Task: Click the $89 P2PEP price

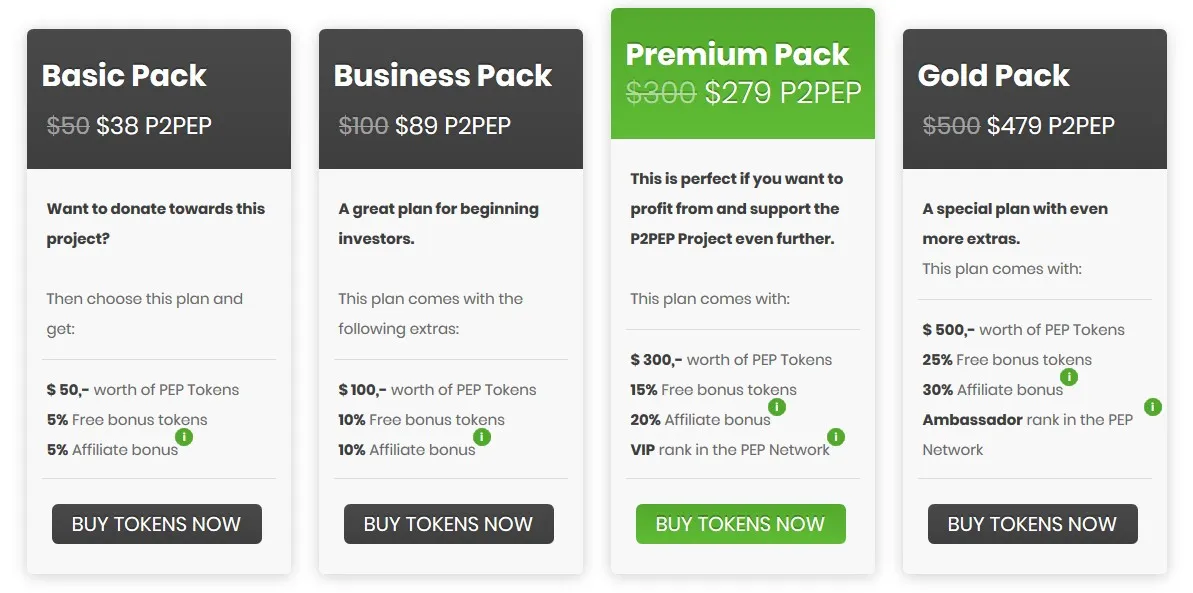Action: tap(453, 126)
